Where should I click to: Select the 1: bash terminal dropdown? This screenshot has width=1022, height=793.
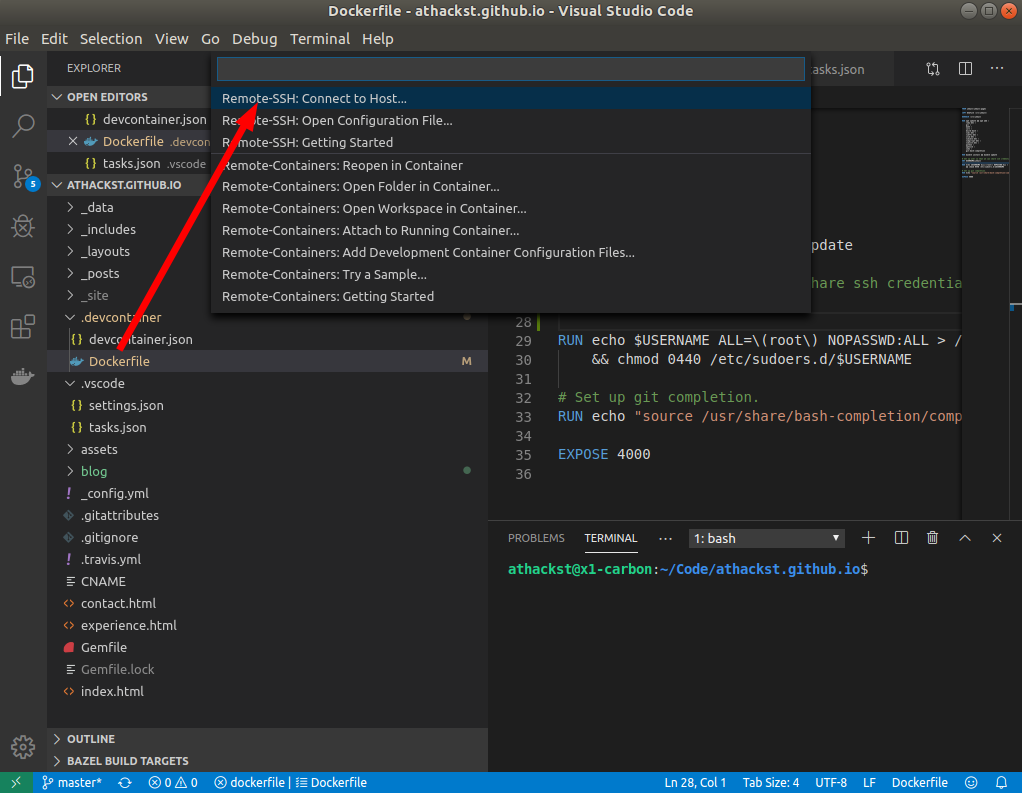(766, 538)
